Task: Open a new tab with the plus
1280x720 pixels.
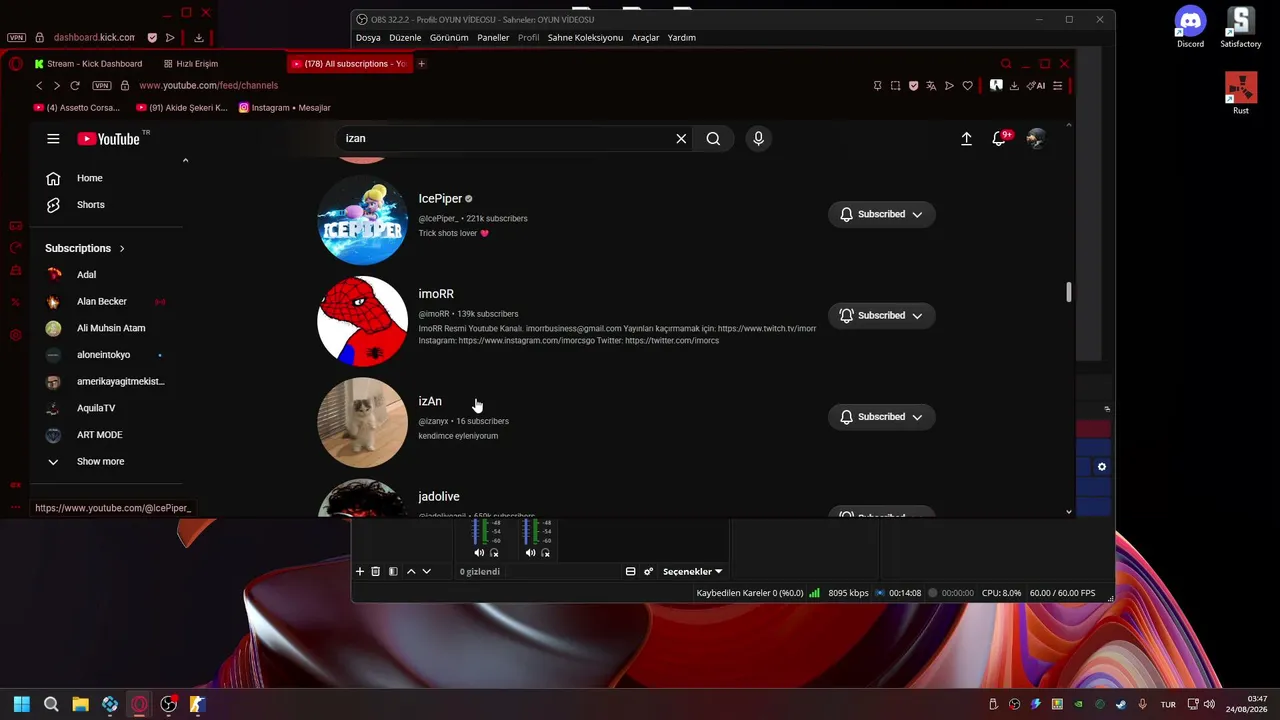Action: tap(421, 64)
